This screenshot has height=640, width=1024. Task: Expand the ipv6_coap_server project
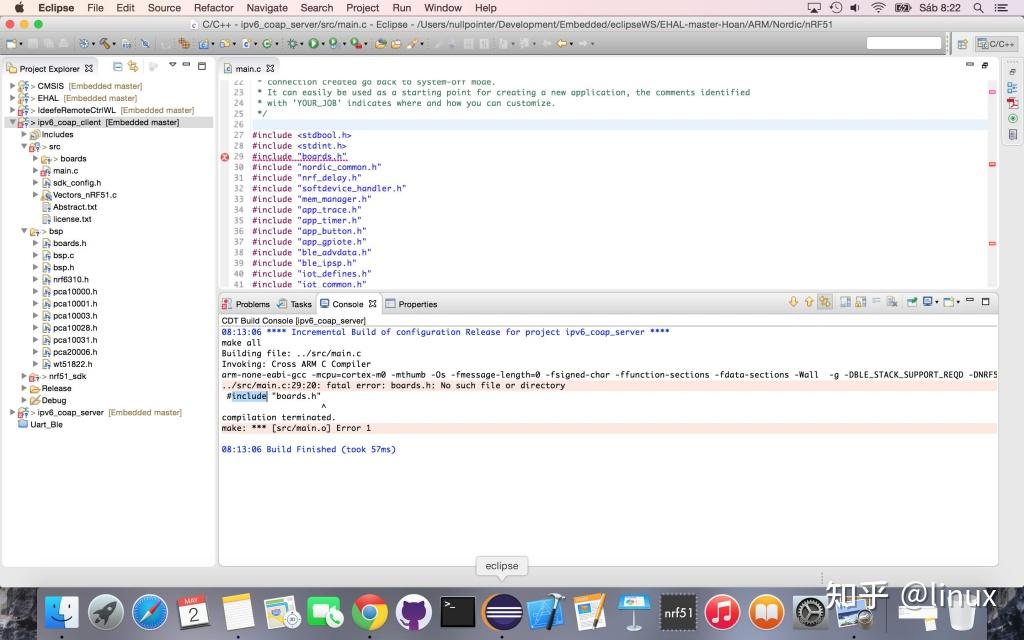pos(12,412)
